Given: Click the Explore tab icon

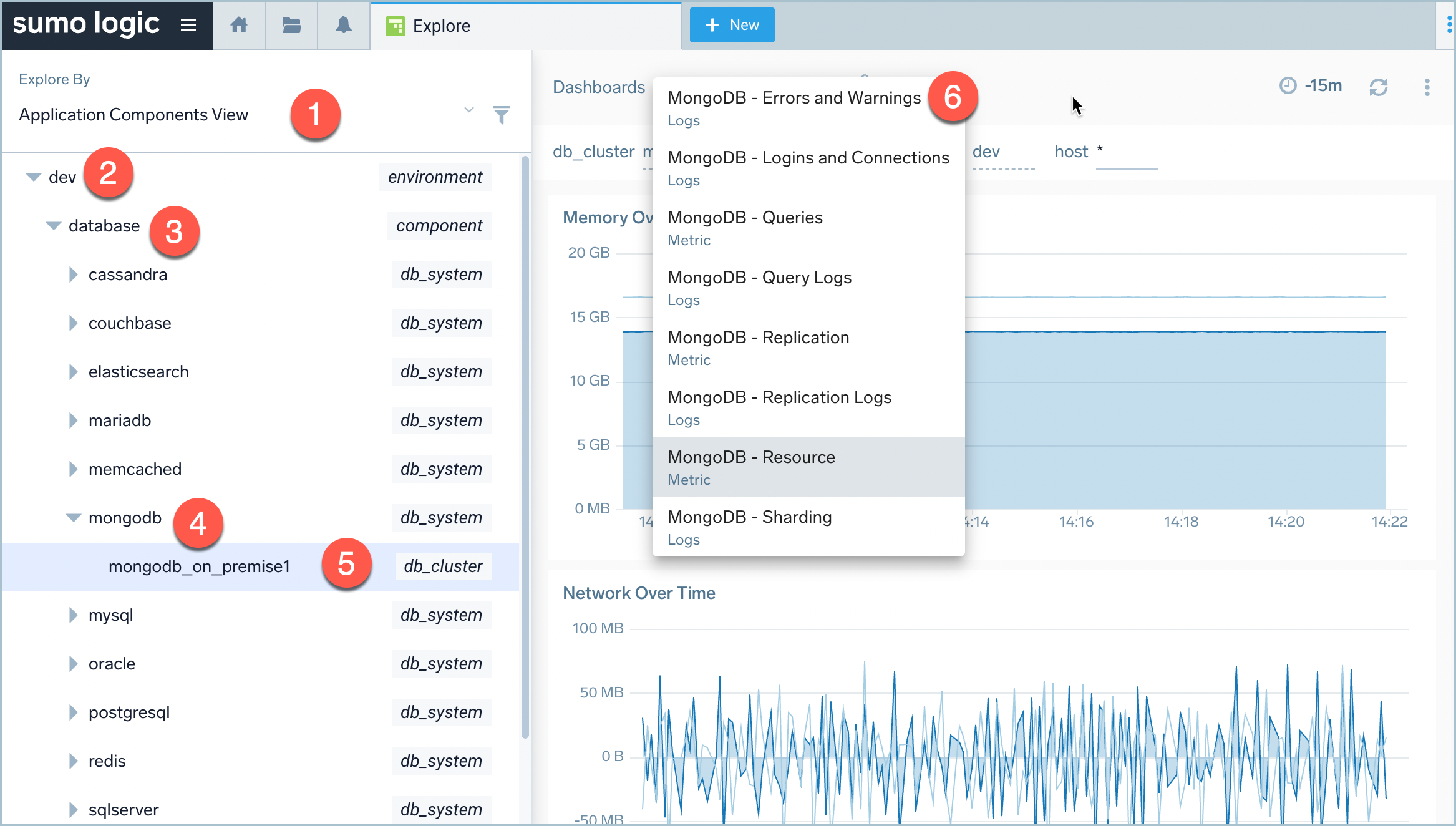Looking at the screenshot, I should 394,25.
